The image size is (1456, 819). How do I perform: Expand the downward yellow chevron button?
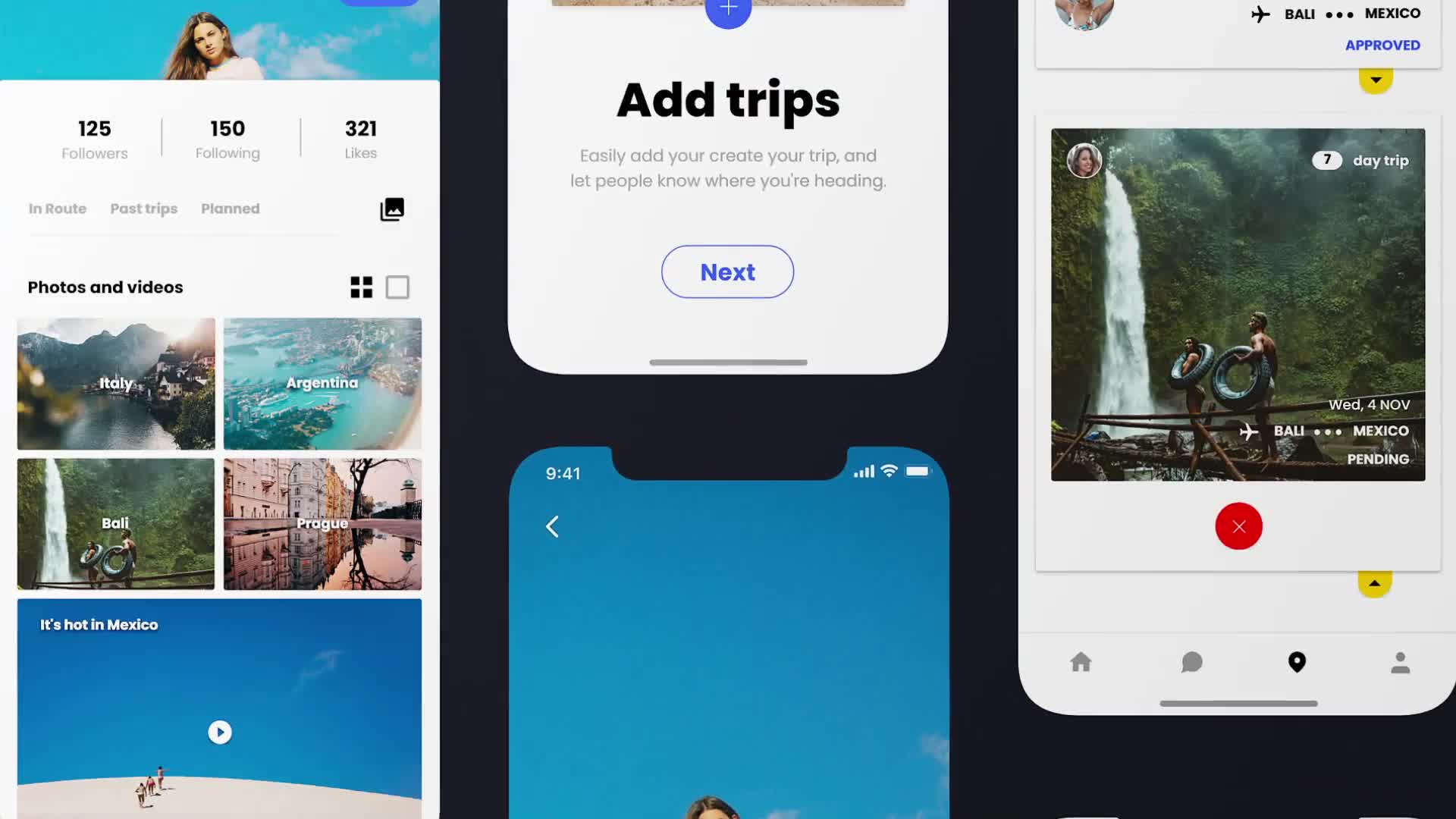pos(1376,79)
